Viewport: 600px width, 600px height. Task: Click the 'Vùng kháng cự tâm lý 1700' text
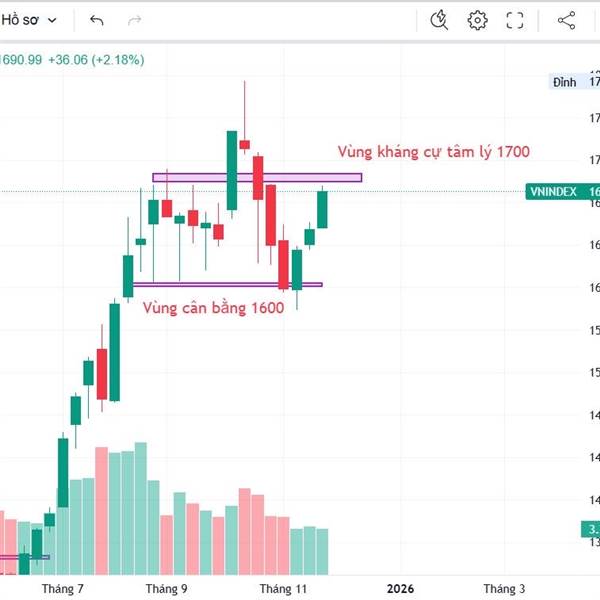[433, 152]
